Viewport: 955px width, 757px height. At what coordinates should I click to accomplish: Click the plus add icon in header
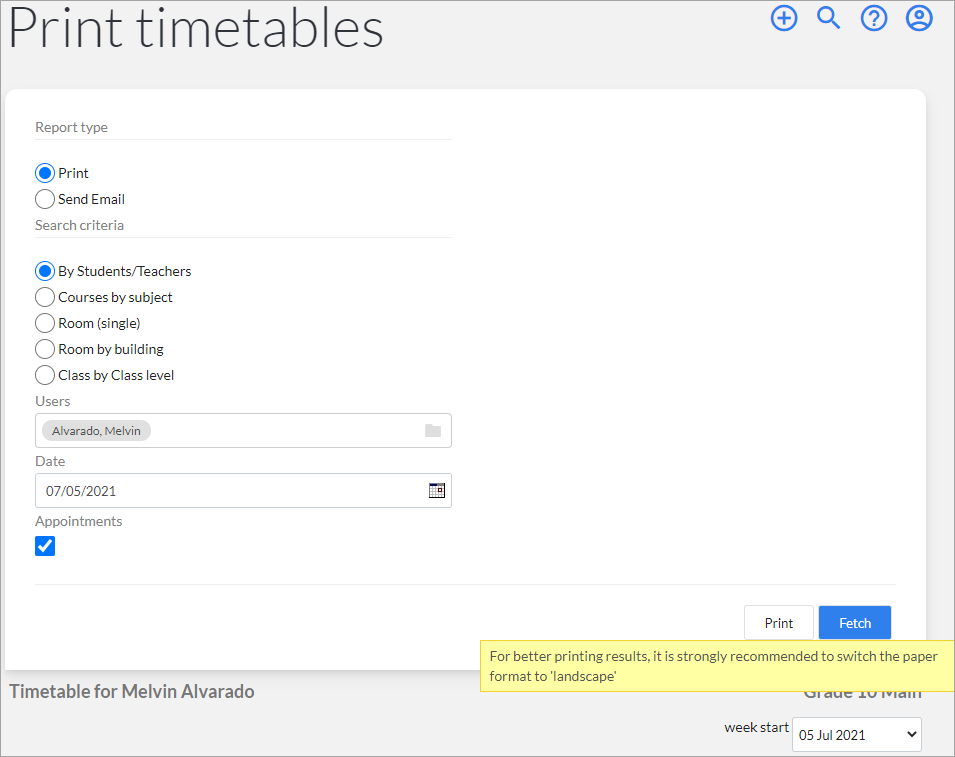click(x=784, y=18)
